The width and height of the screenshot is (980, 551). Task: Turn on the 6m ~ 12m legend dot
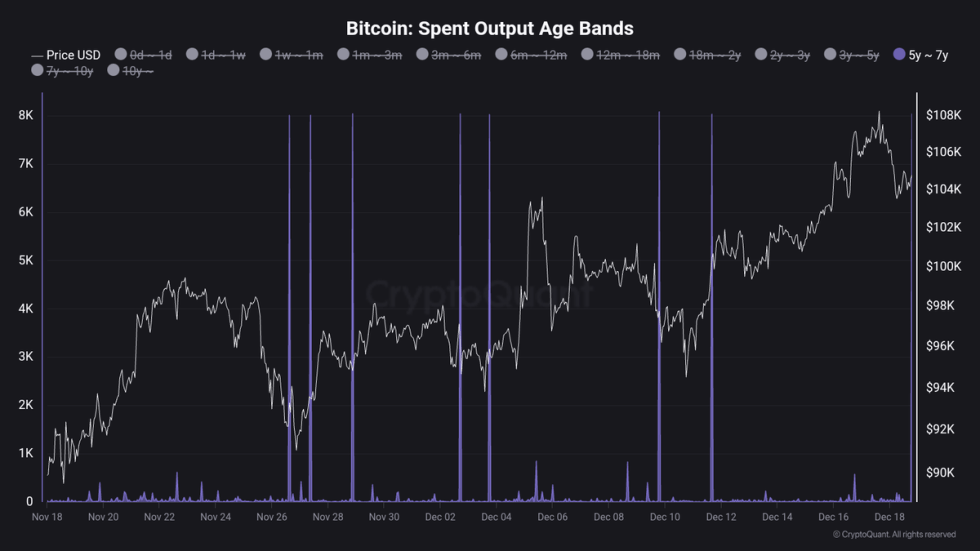(x=502, y=55)
